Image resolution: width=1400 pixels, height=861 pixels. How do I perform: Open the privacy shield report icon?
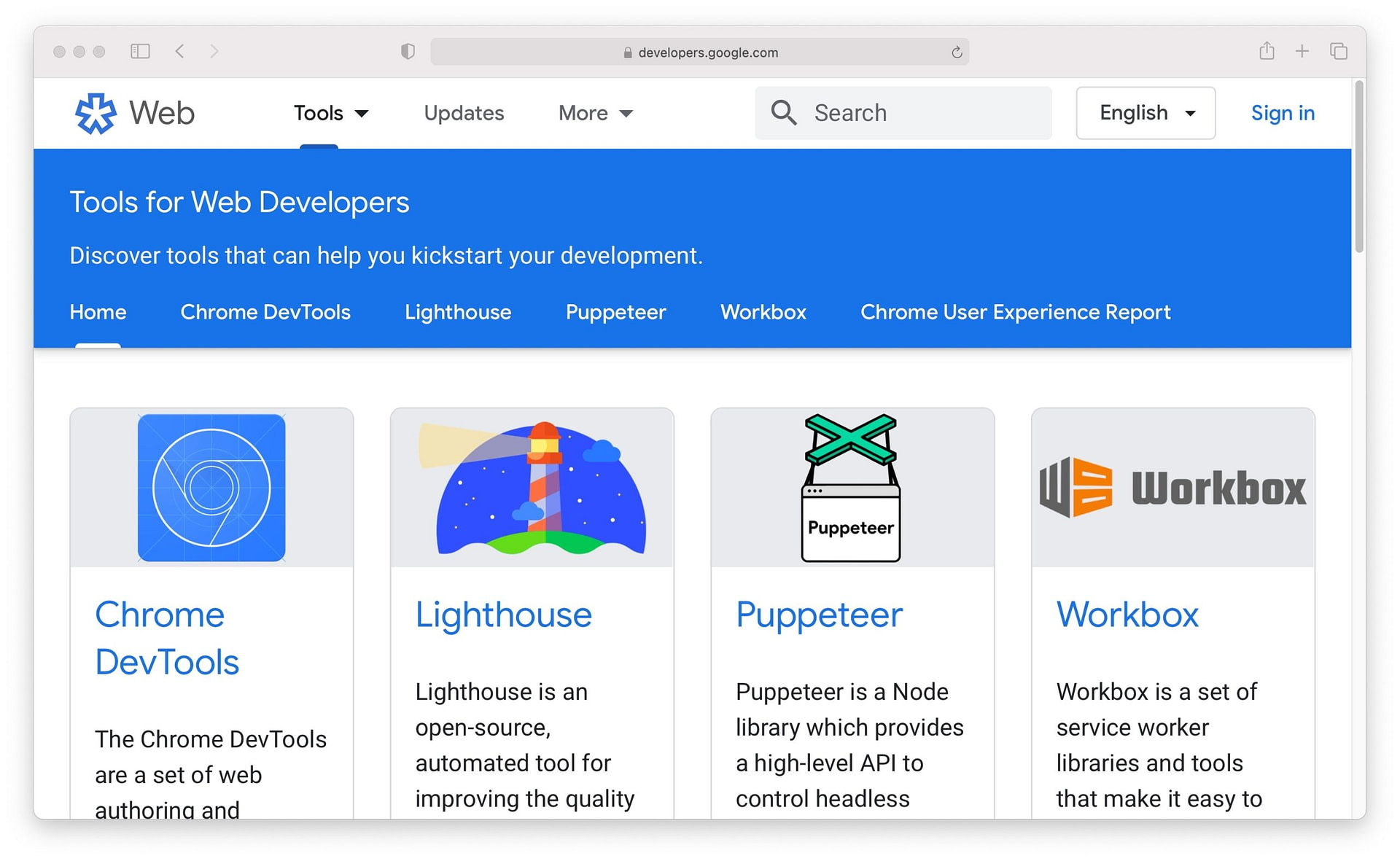pyautogui.click(x=408, y=51)
